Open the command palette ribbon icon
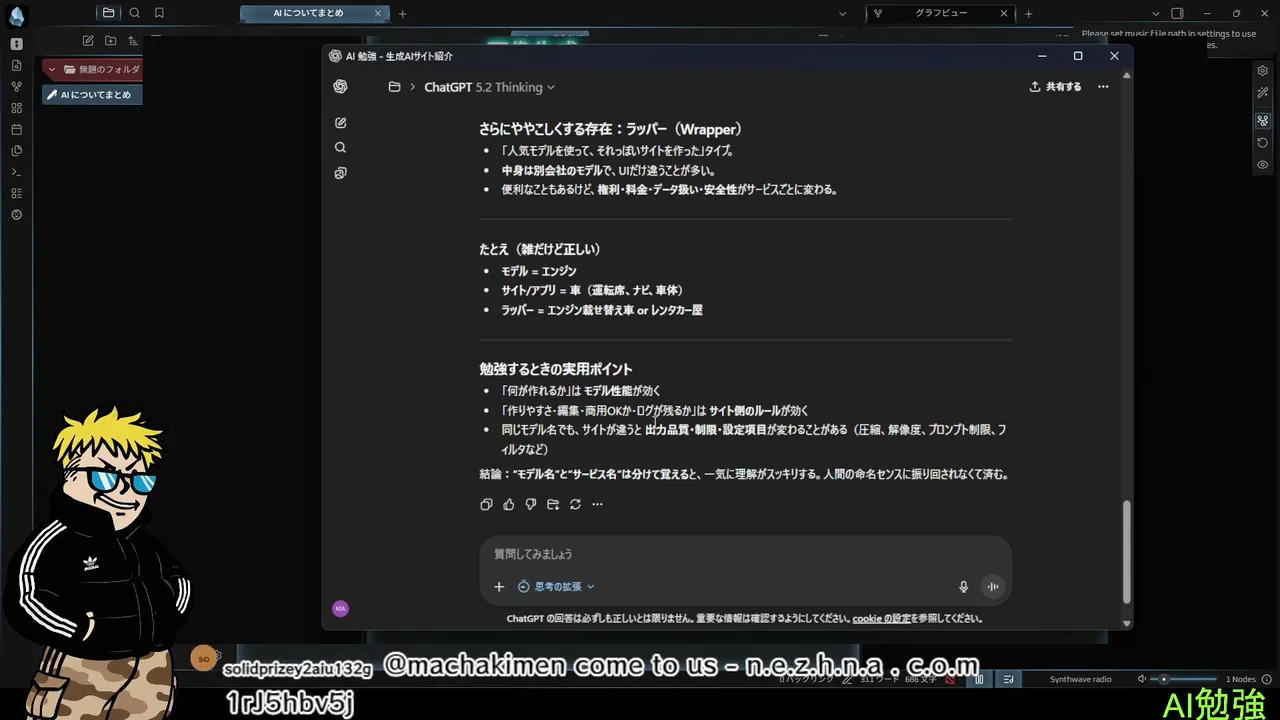This screenshot has height=720, width=1280. (x=16, y=172)
